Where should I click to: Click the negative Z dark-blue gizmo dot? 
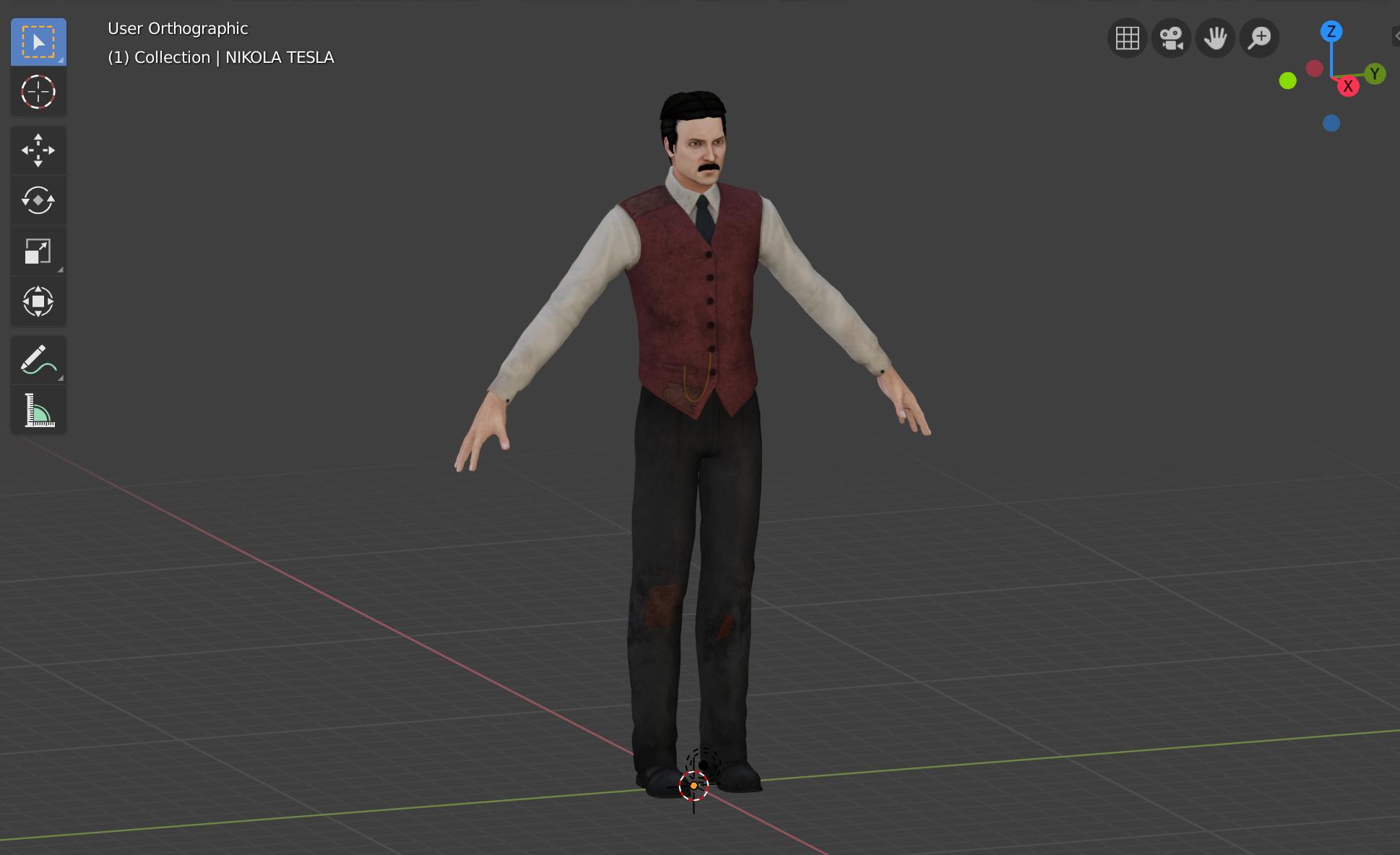[x=1331, y=124]
